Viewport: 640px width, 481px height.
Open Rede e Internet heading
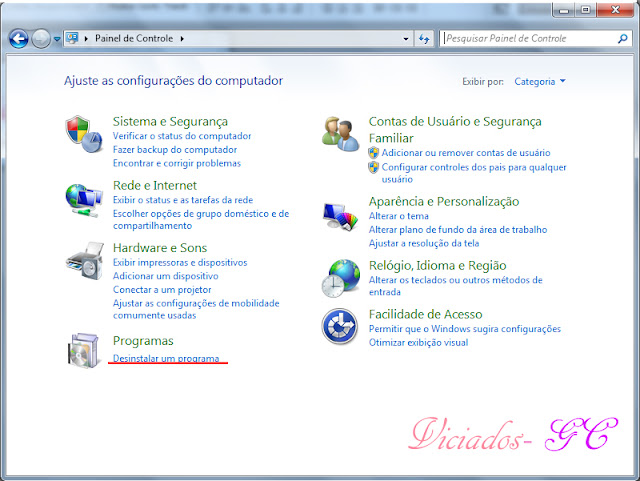(155, 186)
